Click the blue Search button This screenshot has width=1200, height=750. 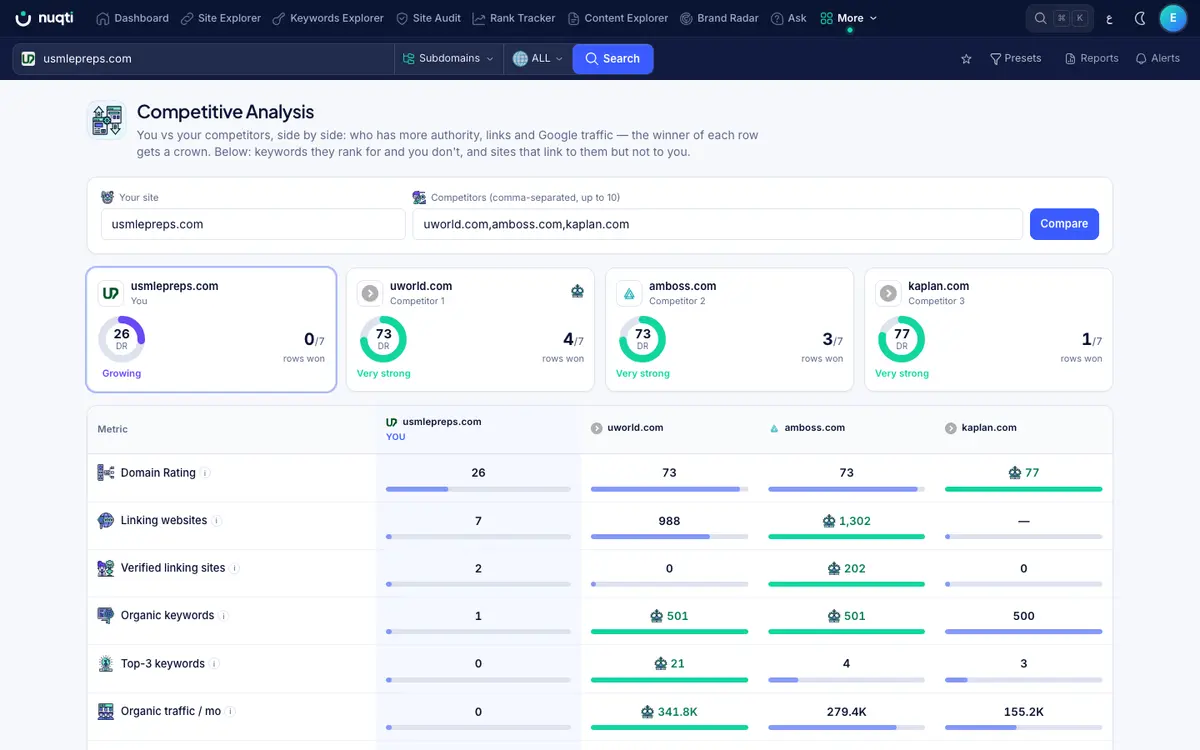tap(612, 59)
